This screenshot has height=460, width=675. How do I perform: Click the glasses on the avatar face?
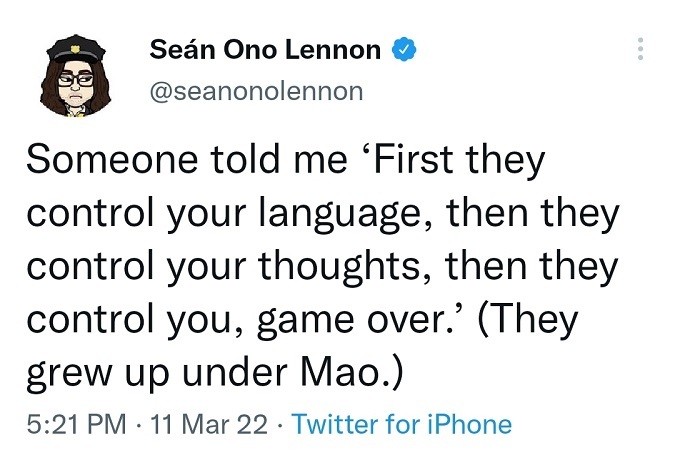point(75,80)
